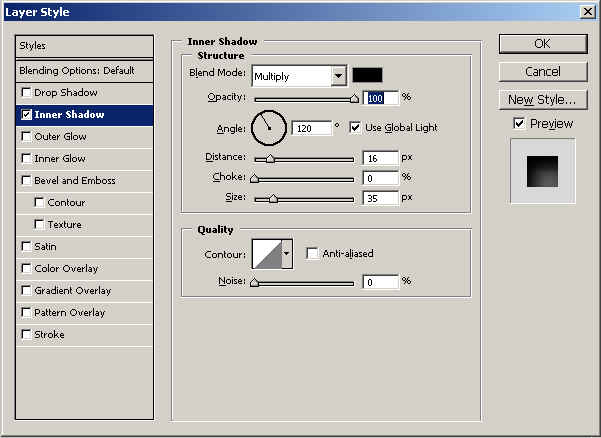
Task: Click the Angle dial control
Action: coord(269,128)
